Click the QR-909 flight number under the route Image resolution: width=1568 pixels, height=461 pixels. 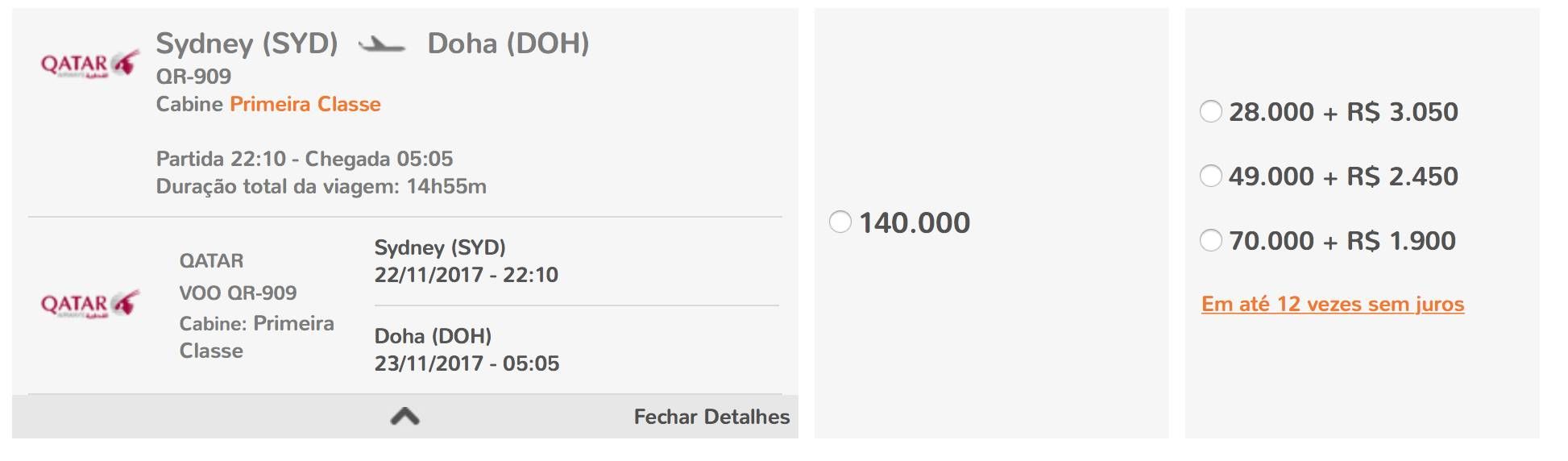point(193,76)
